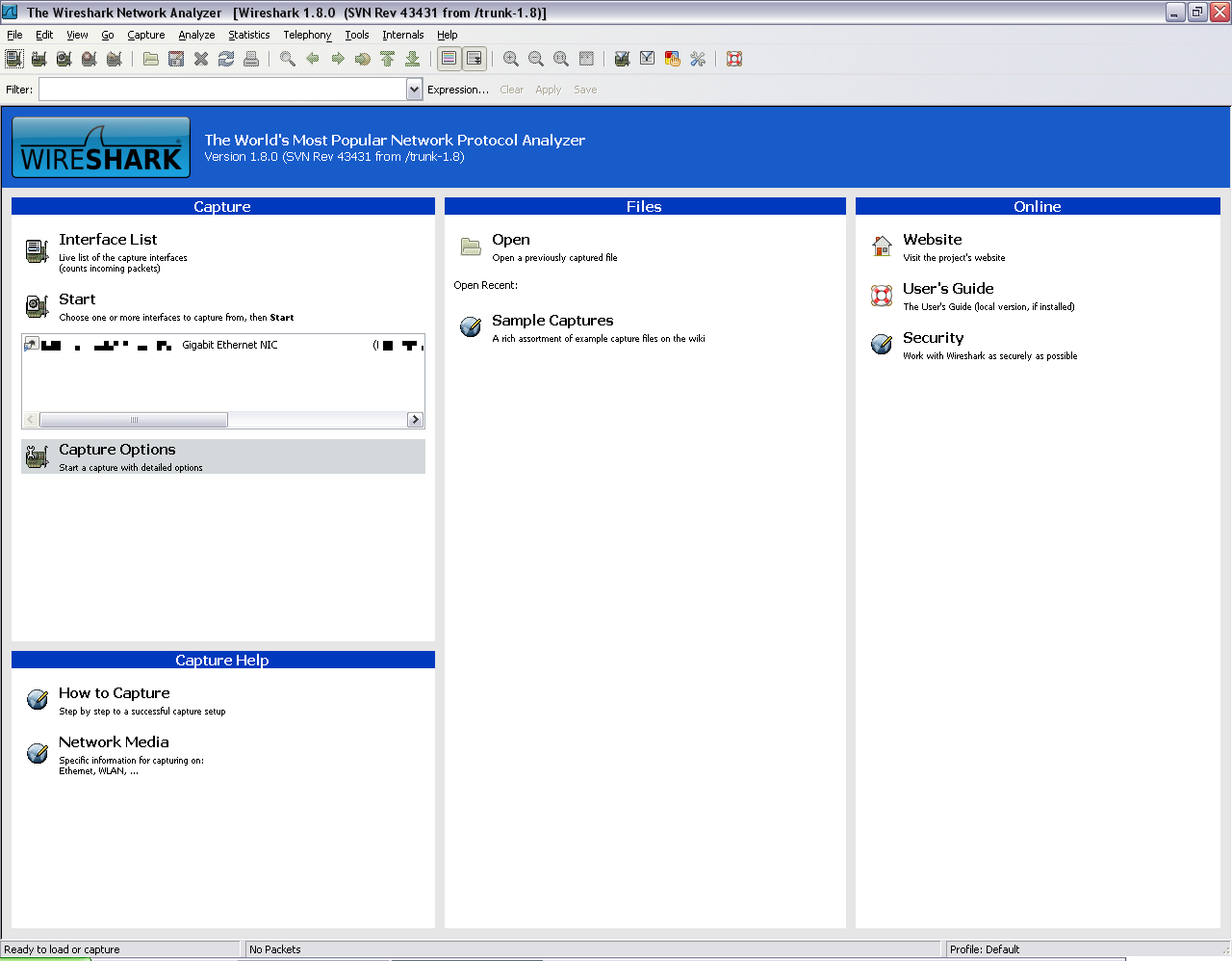This screenshot has height=961, width=1232.
Task: Open Sample Captures wiki link
Action: pos(552,320)
